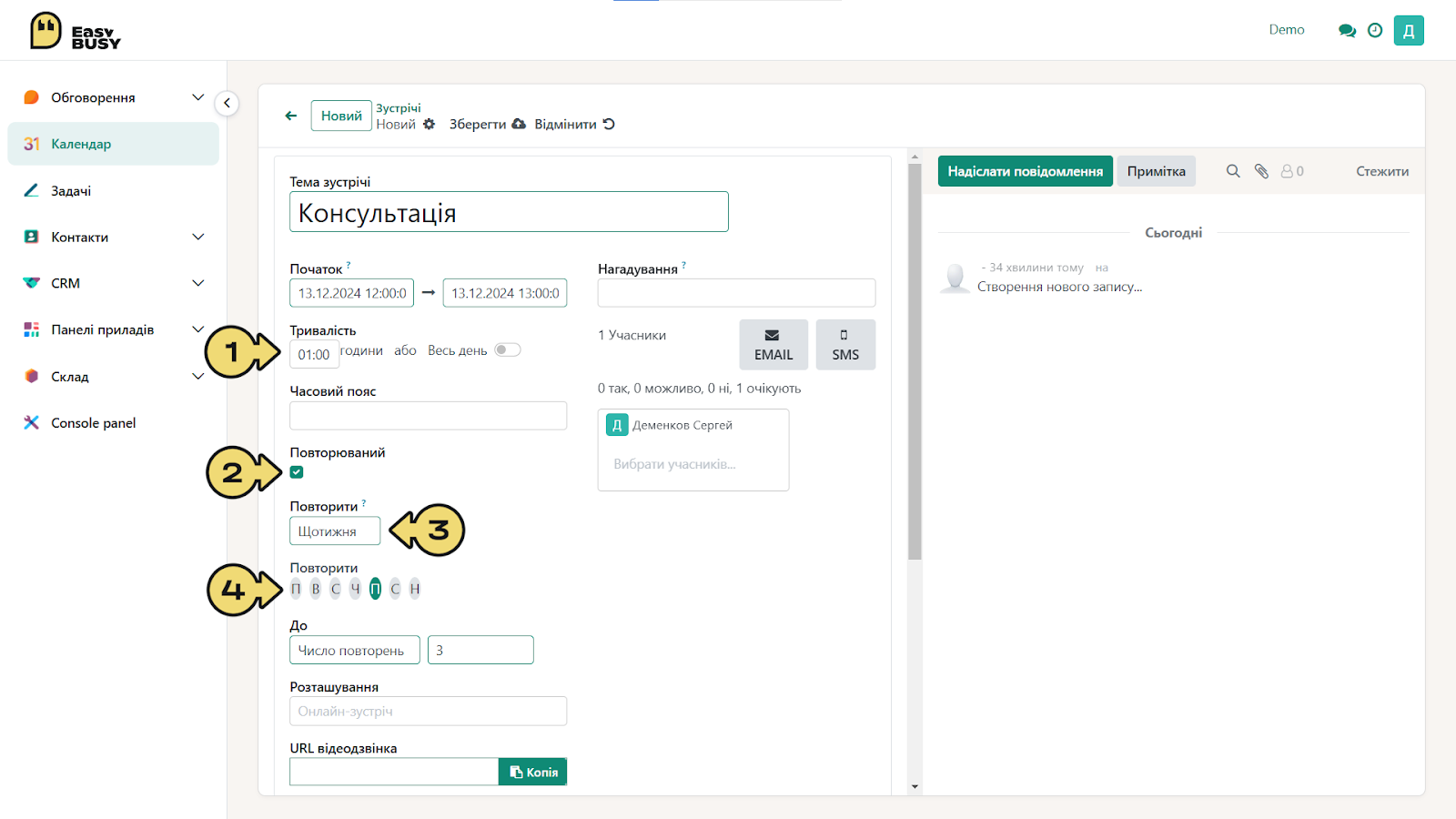Viewport: 1456px width, 819px height.
Task: Expand the Обговорення menu chevron
Action: [x=197, y=97]
